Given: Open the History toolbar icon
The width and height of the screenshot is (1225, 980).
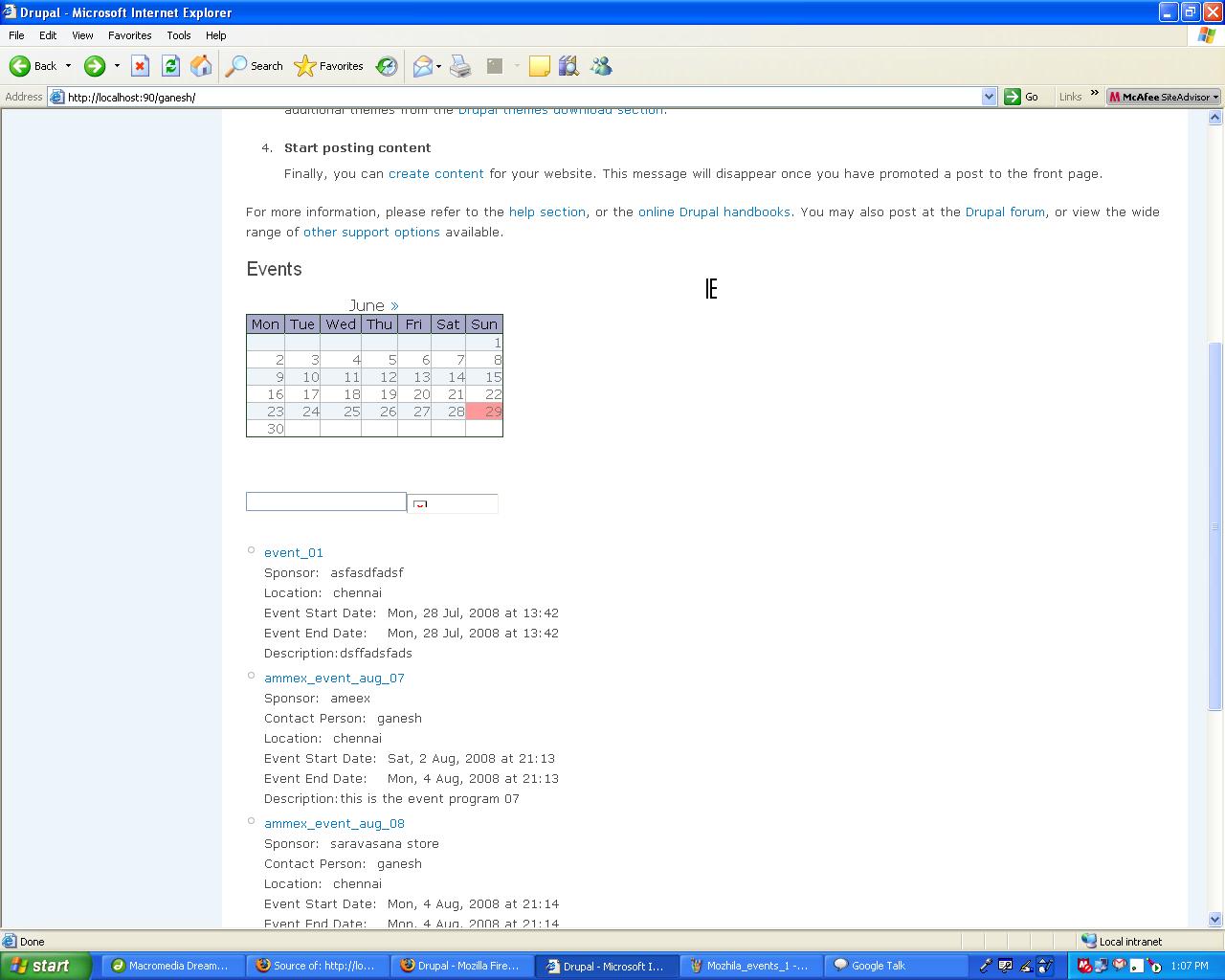Looking at the screenshot, I should point(387,66).
